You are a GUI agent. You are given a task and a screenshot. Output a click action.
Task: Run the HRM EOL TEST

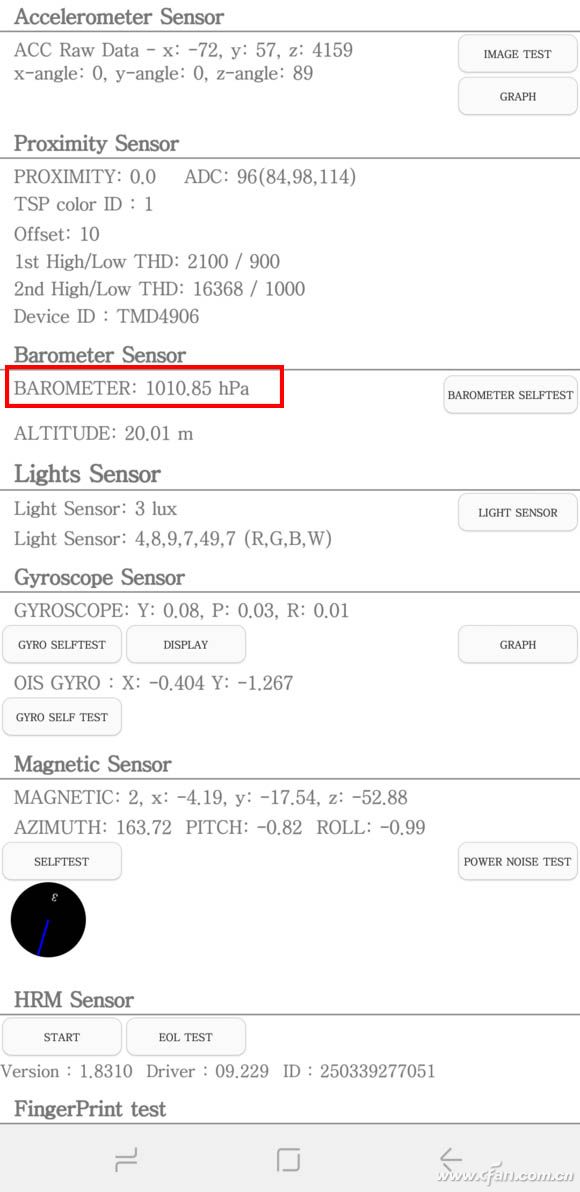pyautogui.click(x=185, y=1037)
